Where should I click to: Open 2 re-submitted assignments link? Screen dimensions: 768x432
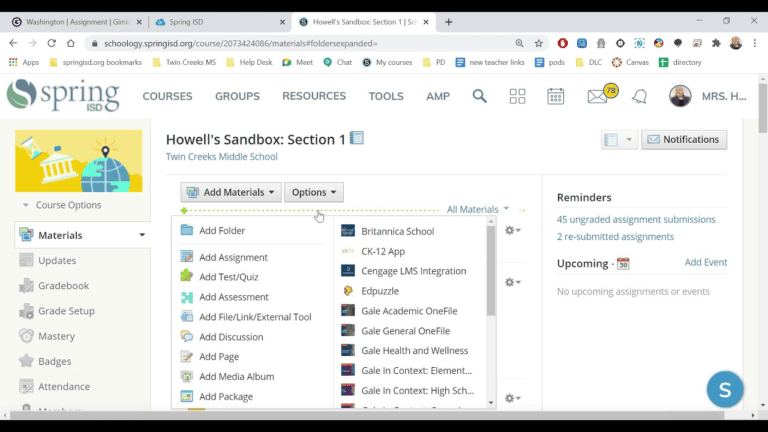615,237
